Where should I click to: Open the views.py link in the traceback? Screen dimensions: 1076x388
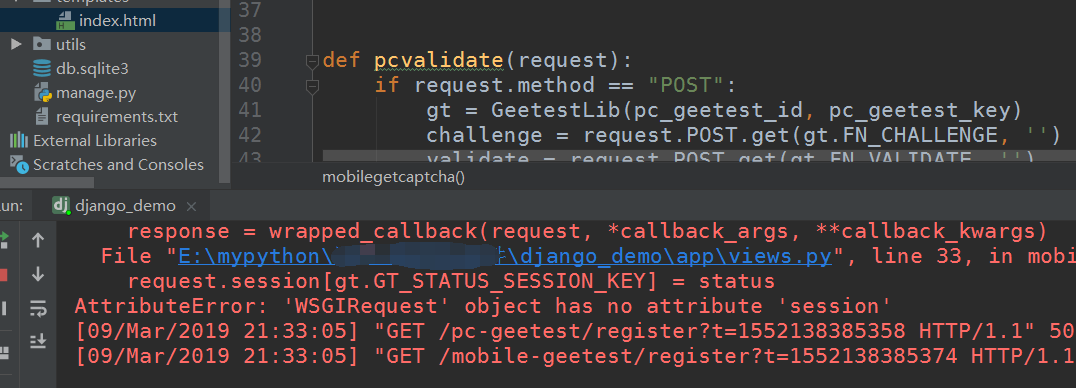pyautogui.click(x=505, y=257)
